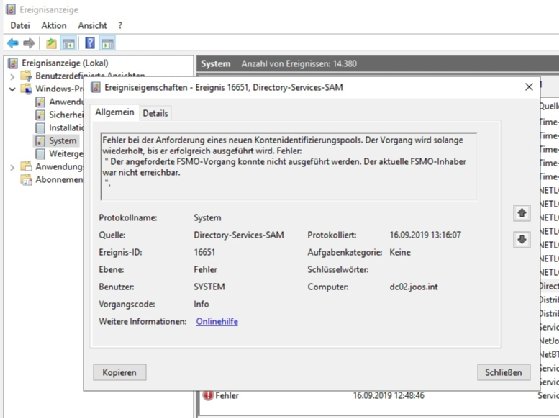Switch to the Details tab
Screen dimensions: 559x418
click(x=155, y=113)
